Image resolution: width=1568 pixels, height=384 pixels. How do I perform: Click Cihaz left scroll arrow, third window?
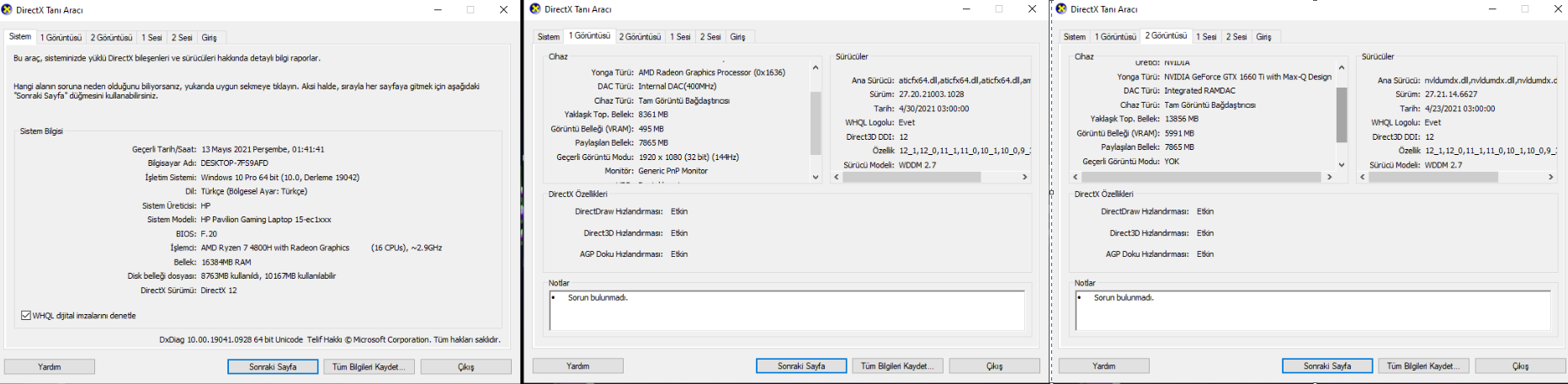[1076, 177]
